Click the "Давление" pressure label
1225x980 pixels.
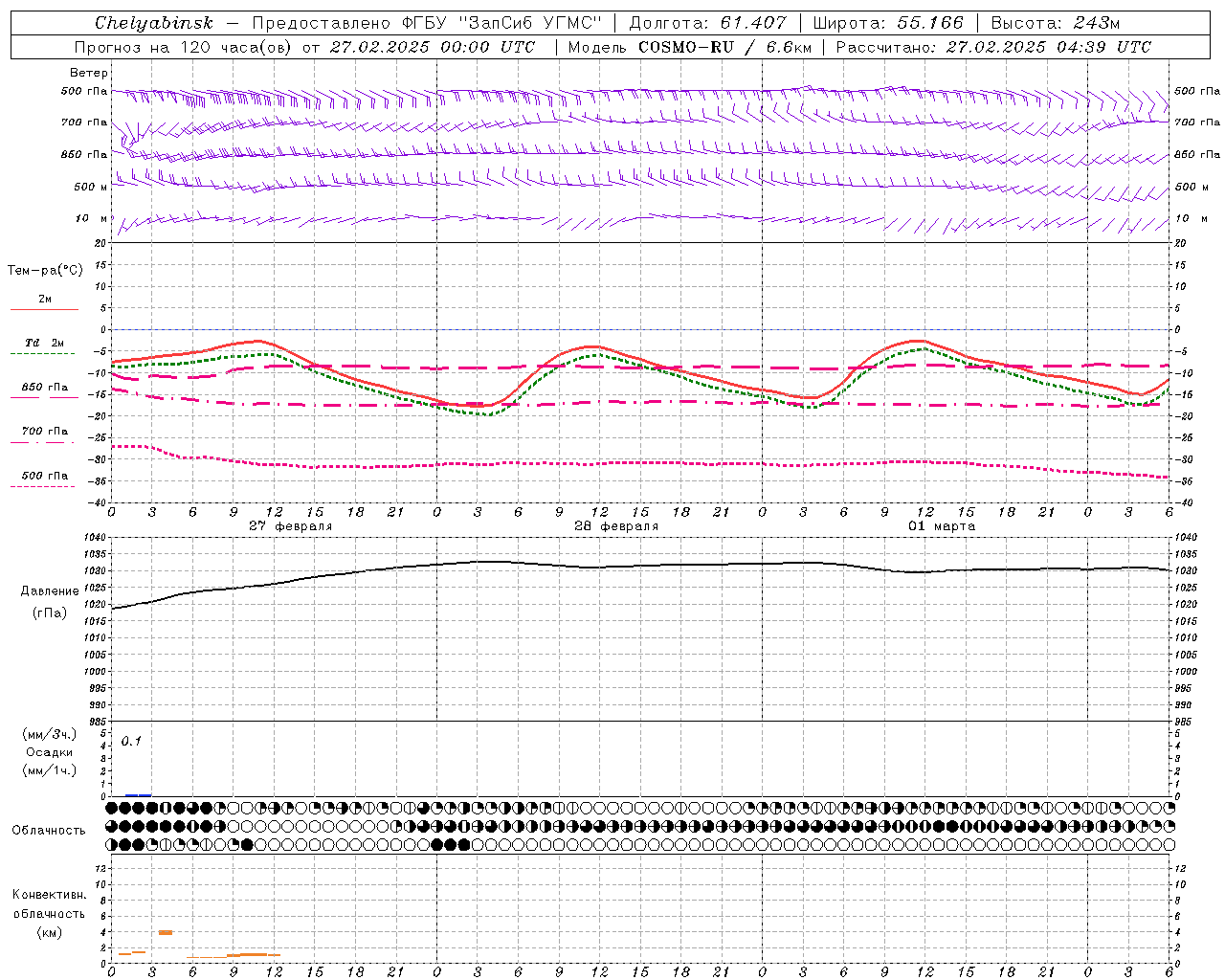pyautogui.click(x=50, y=591)
